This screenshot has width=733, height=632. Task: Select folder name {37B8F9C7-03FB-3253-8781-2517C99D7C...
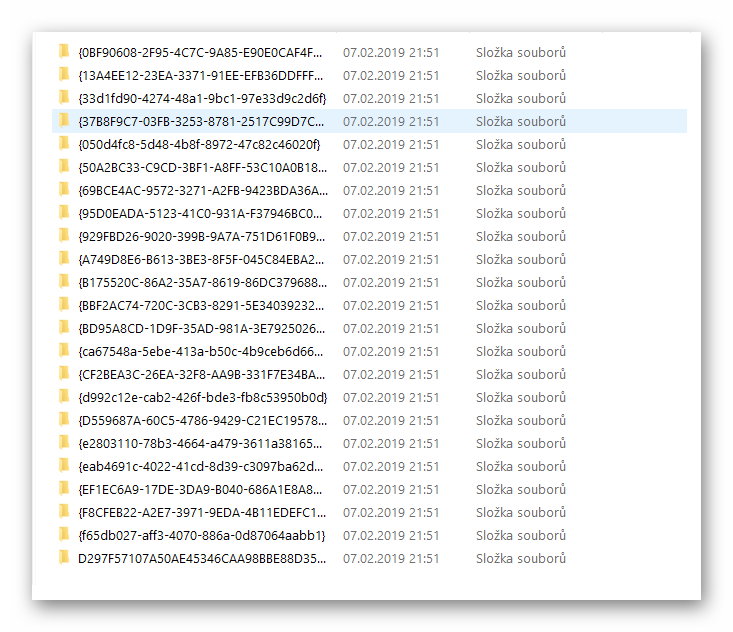(x=201, y=122)
